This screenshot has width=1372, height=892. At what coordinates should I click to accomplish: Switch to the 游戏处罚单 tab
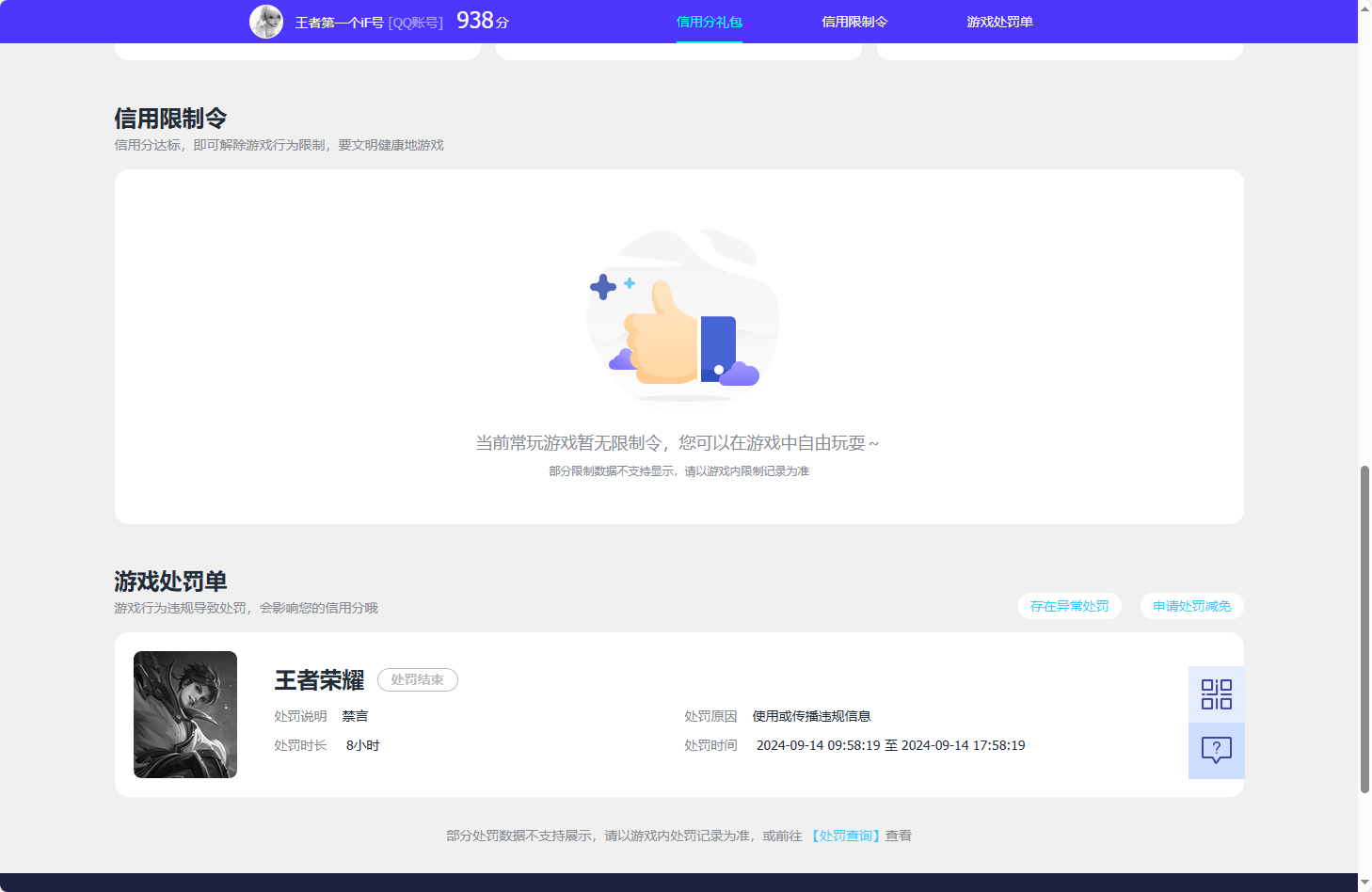click(x=998, y=21)
